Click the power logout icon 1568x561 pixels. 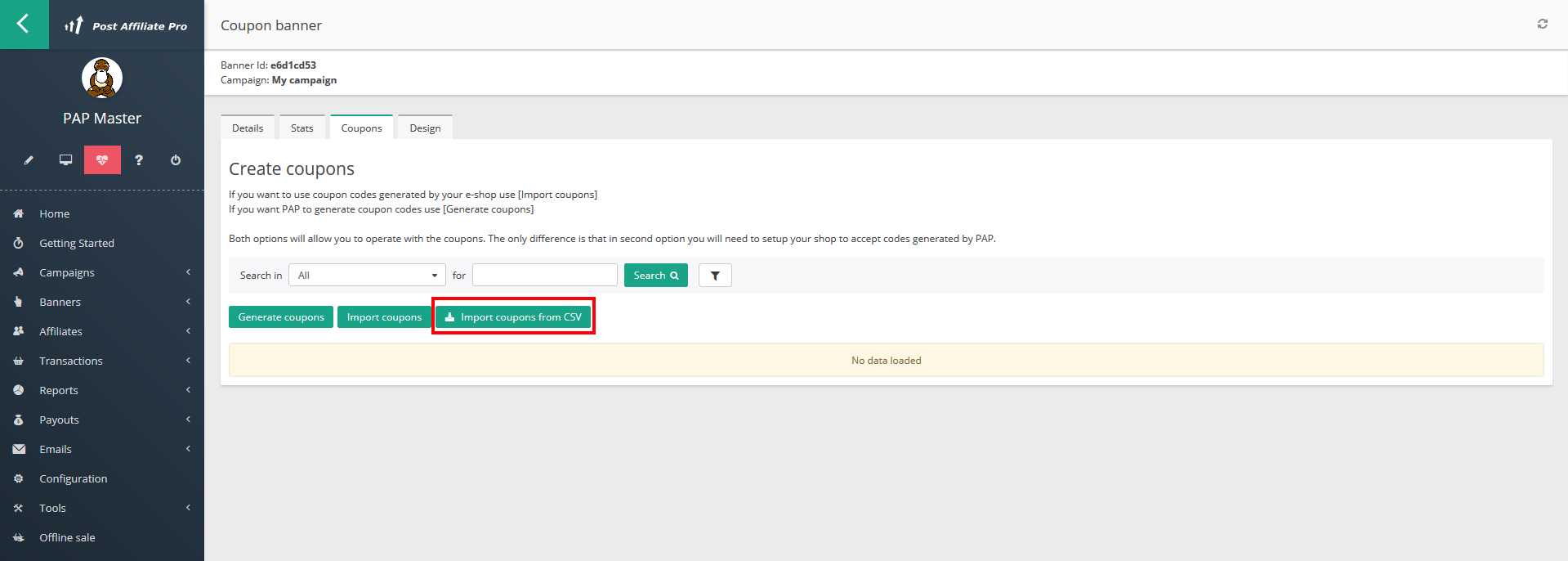tap(176, 160)
